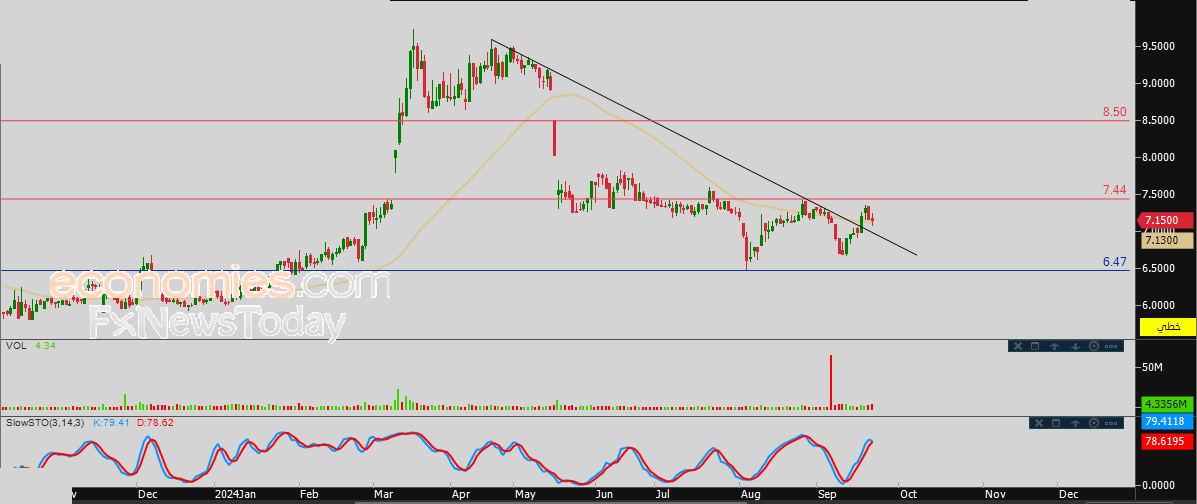
Task: Click the yellow Arabic scale button
Action: (x=1167, y=327)
